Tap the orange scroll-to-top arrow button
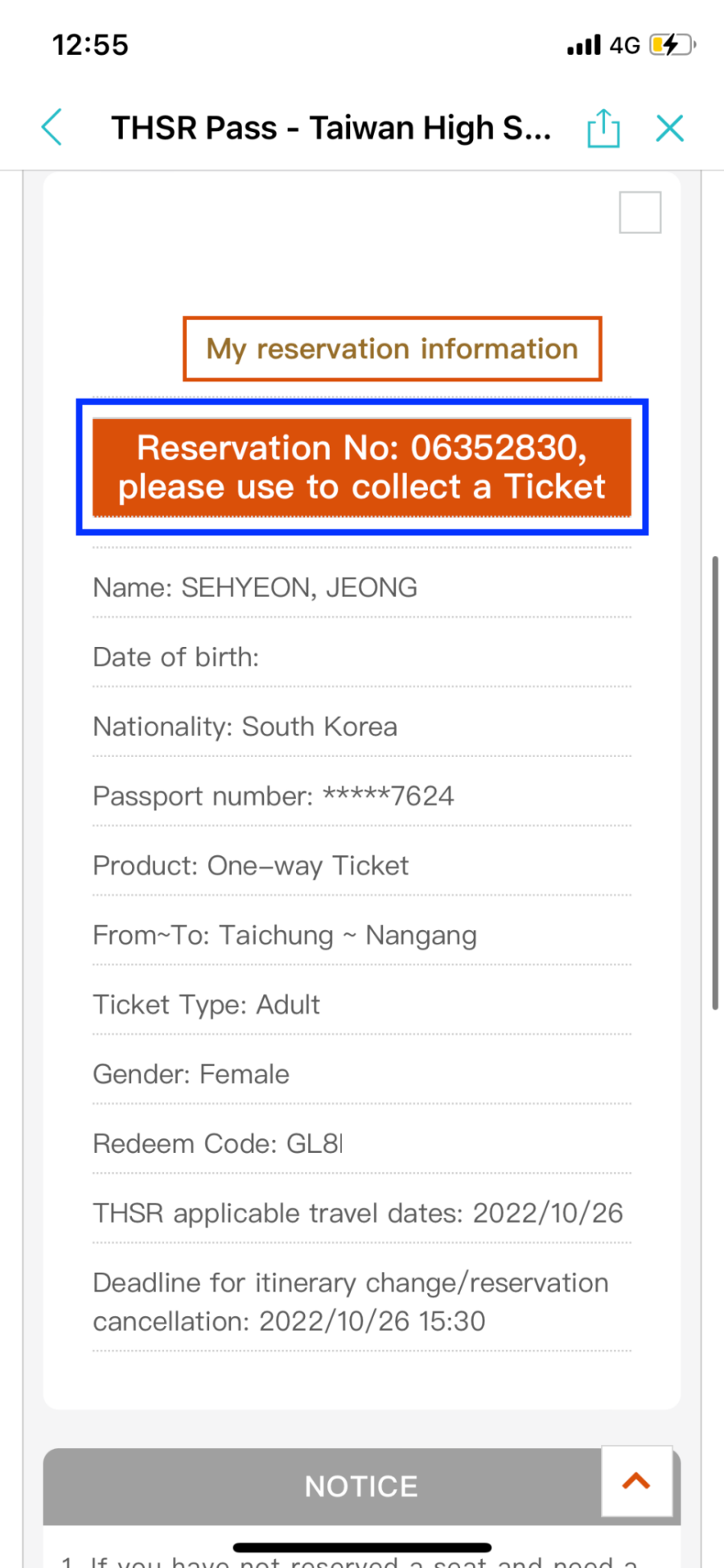Screen dimensions: 724x1568 (x=637, y=1481)
